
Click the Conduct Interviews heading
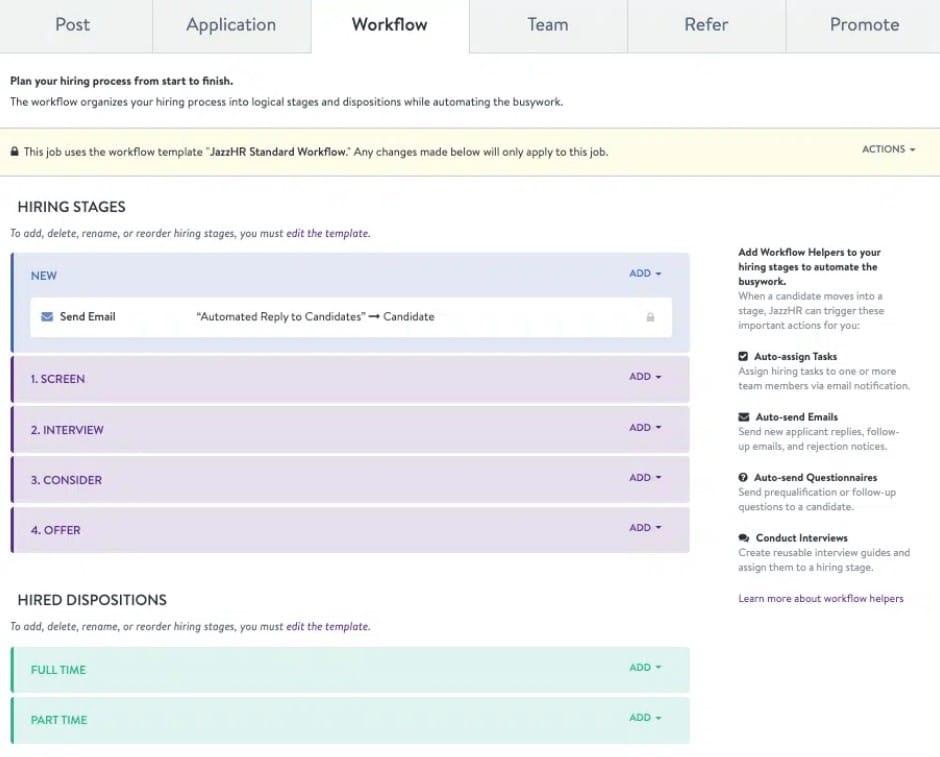pyautogui.click(x=802, y=538)
